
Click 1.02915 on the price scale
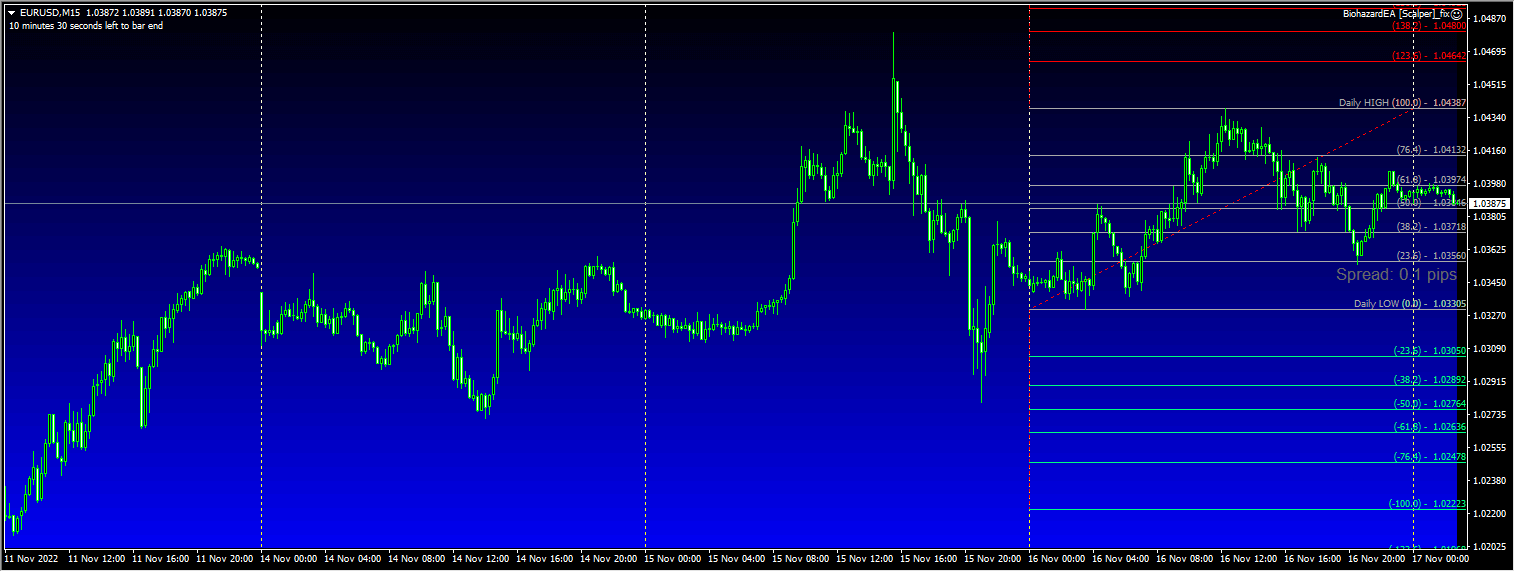tap(1491, 382)
